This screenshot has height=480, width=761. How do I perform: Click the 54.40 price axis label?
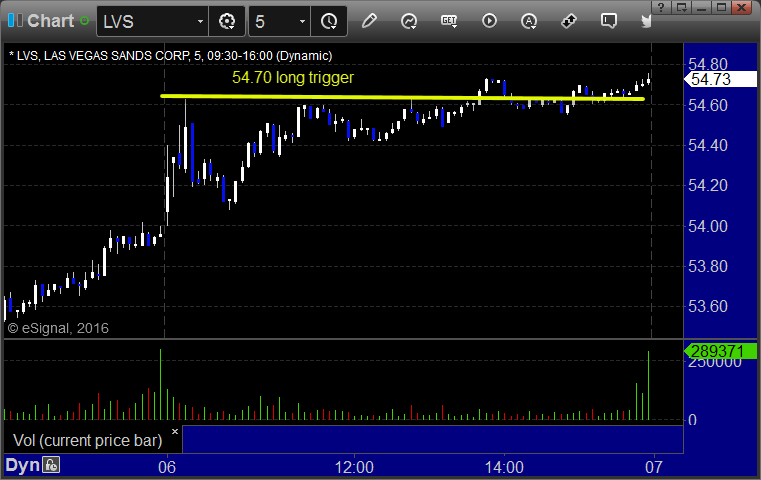click(708, 145)
